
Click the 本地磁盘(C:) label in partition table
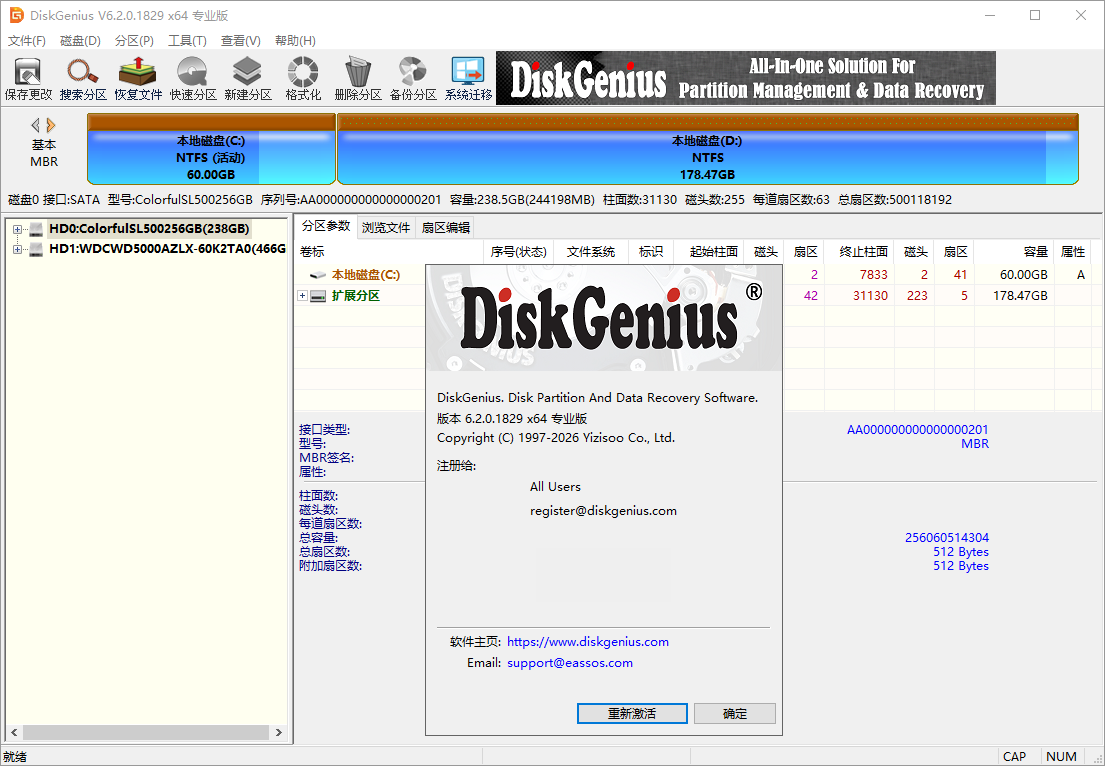(x=366, y=275)
